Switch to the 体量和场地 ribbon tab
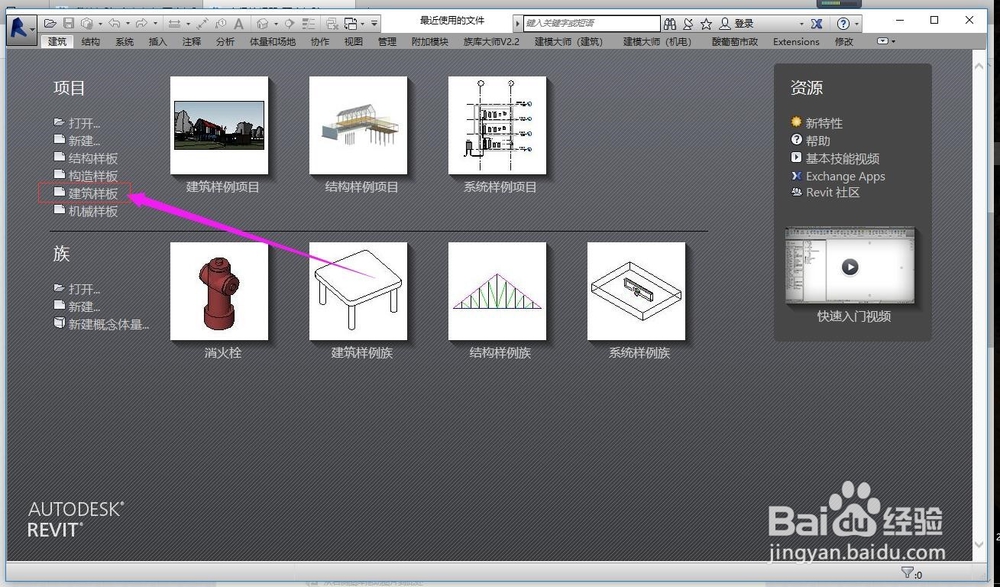 click(x=272, y=41)
